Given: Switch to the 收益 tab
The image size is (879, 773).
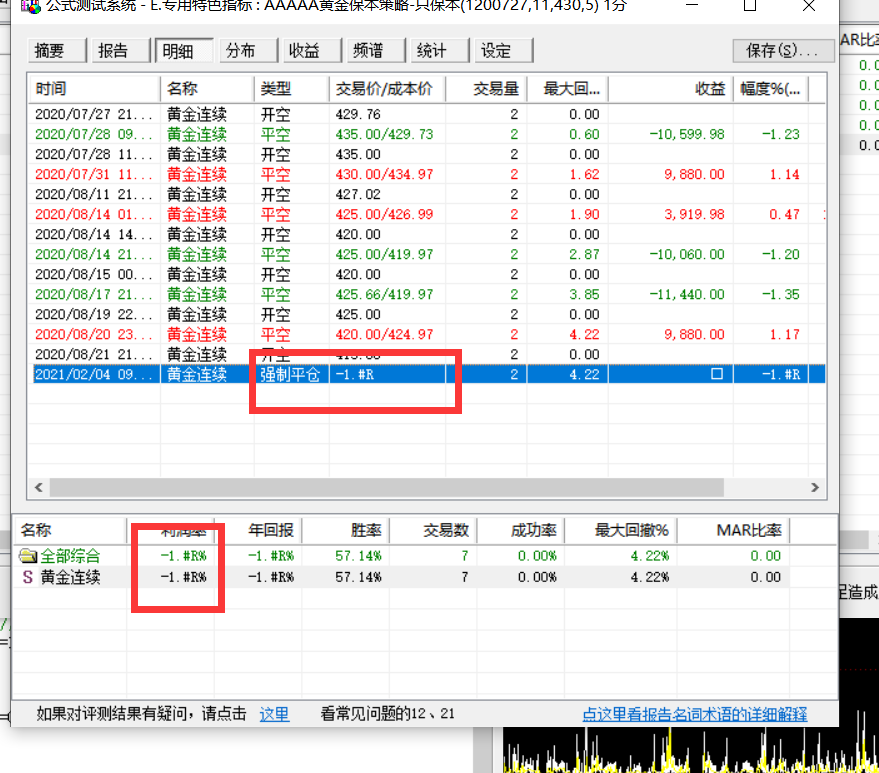Looking at the screenshot, I should pyautogui.click(x=312, y=50).
